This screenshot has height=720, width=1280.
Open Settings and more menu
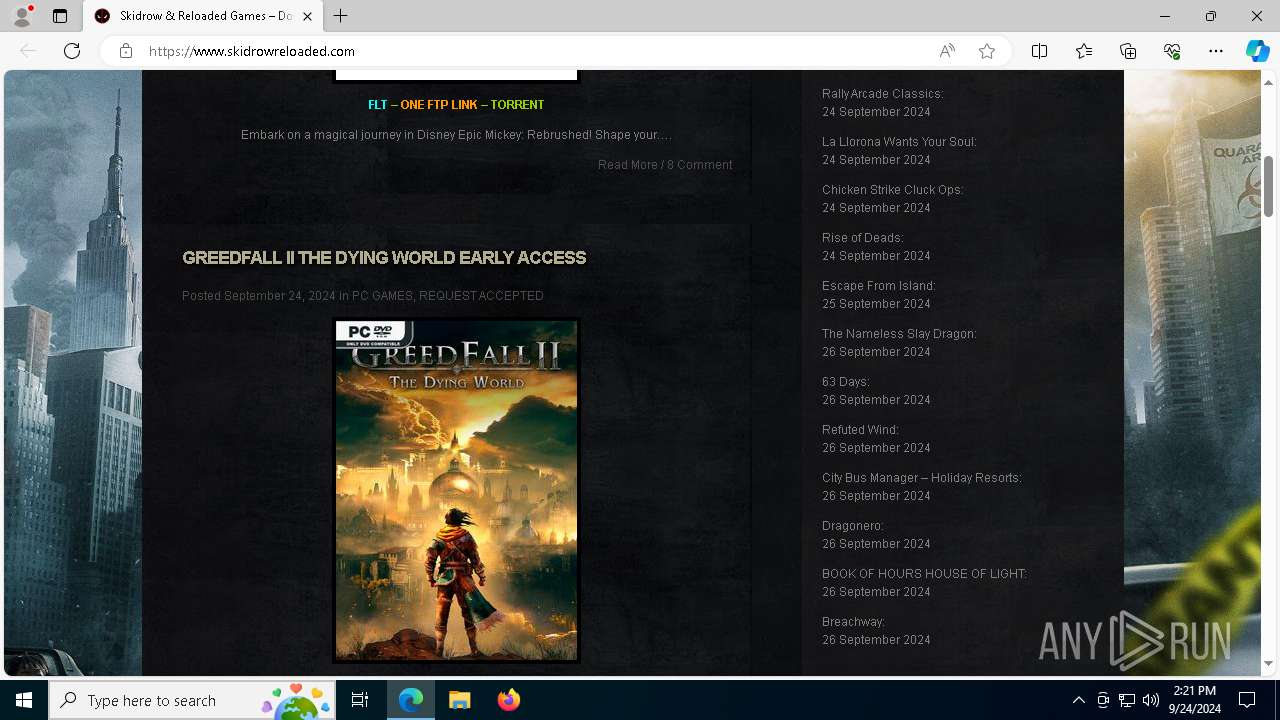click(x=1216, y=51)
